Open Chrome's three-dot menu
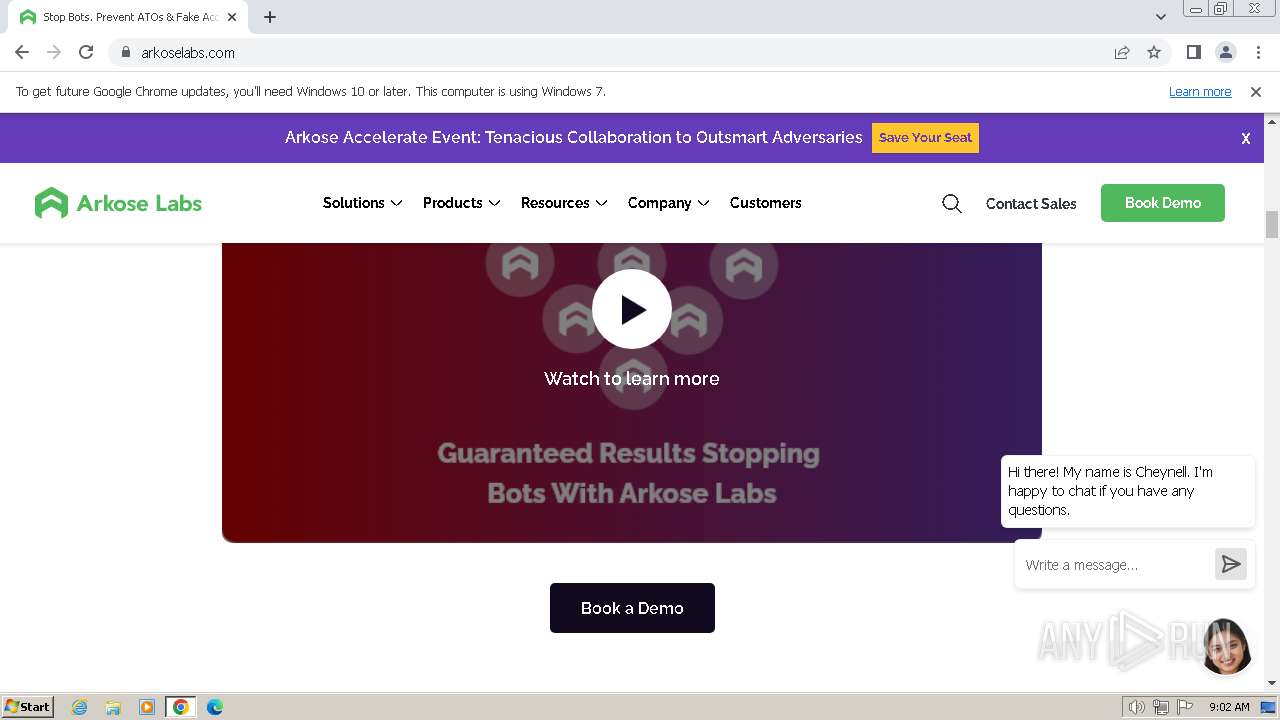The width and height of the screenshot is (1280, 720). pos(1258,52)
